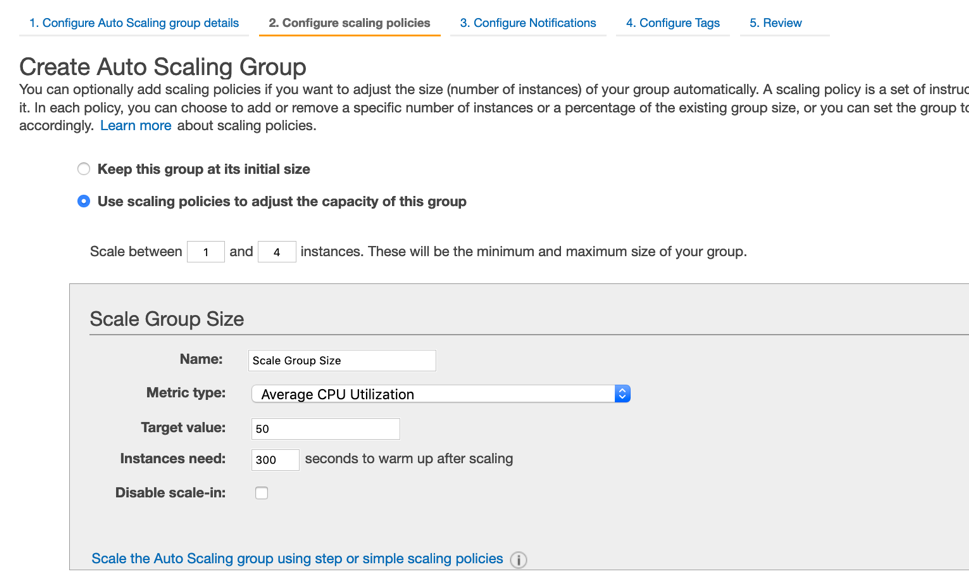Select Keep this group at its initial size
969x572 pixels.
tap(83, 169)
